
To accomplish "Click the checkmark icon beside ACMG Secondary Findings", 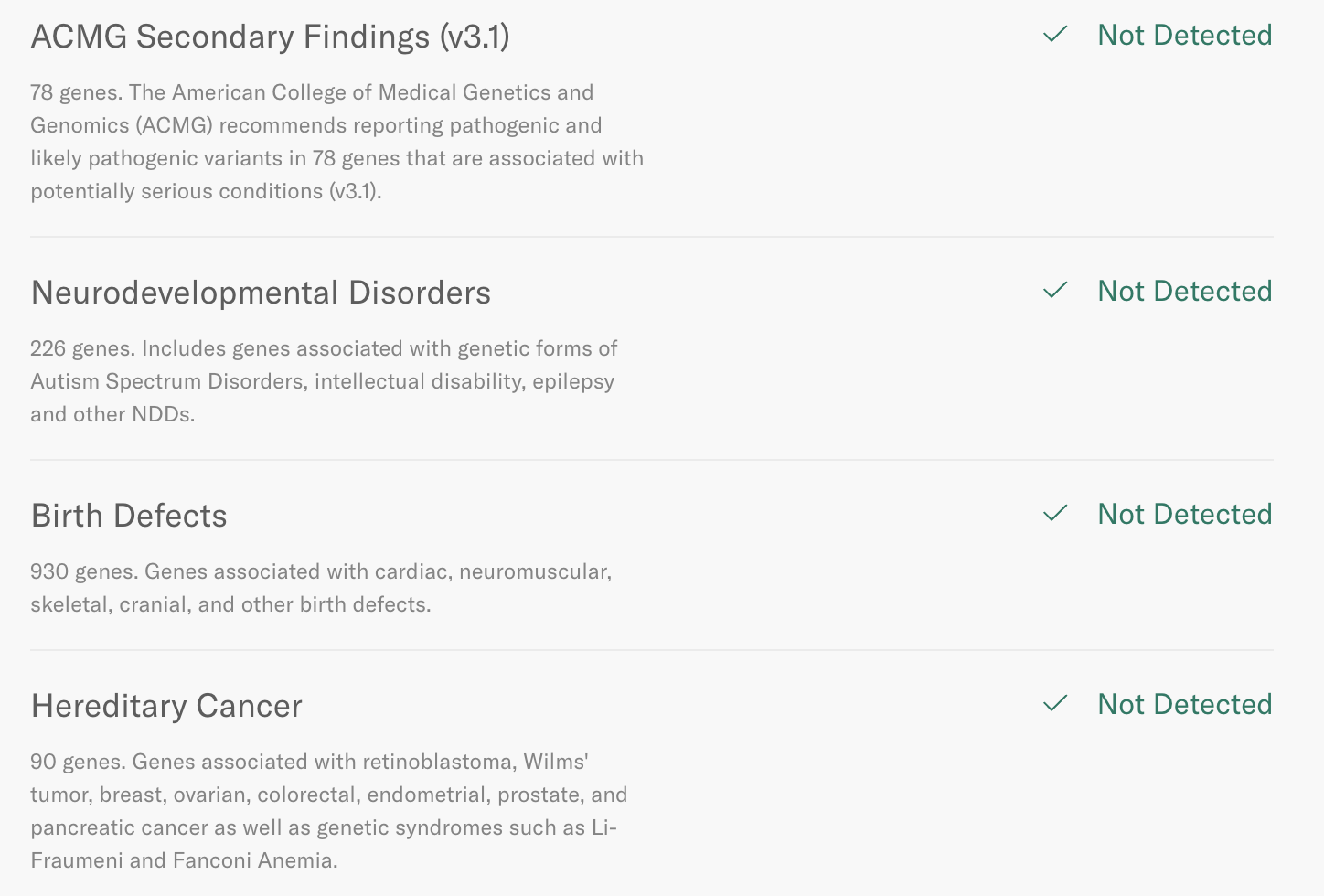I will 1055,35.
